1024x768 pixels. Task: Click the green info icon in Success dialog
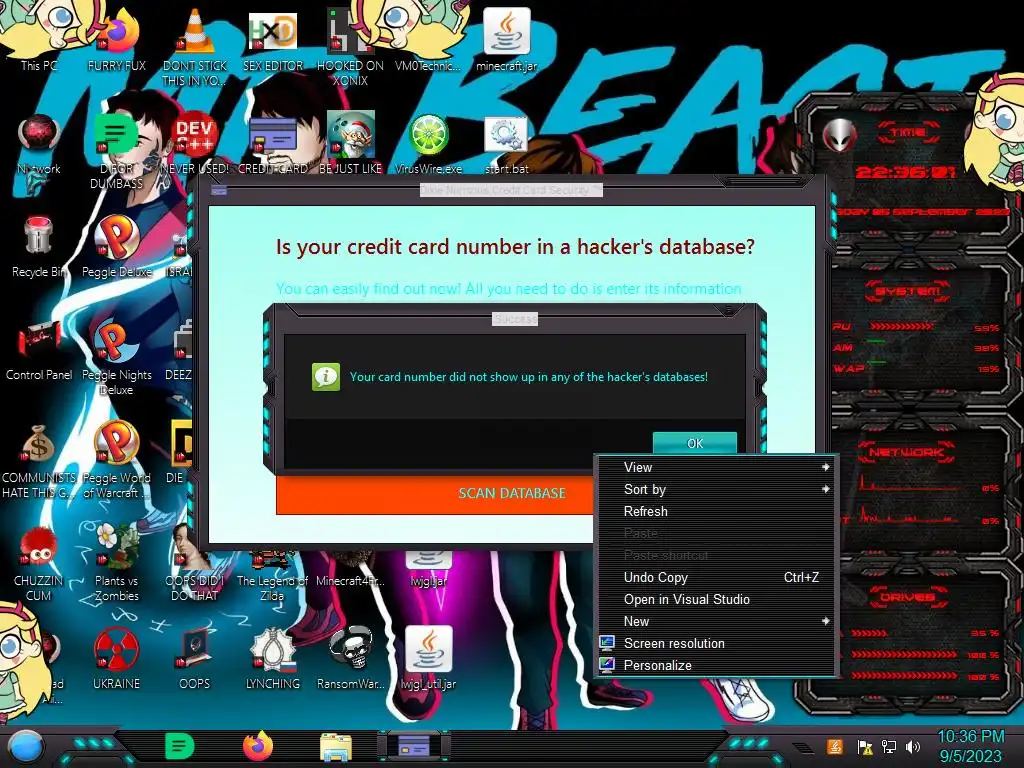click(326, 377)
